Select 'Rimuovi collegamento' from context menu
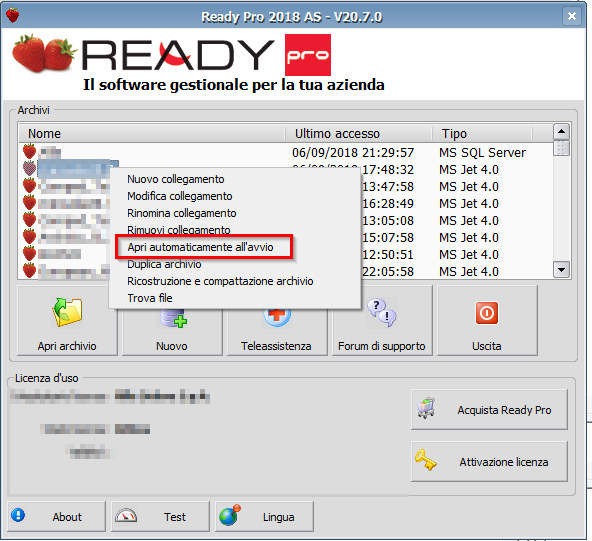 point(179,230)
